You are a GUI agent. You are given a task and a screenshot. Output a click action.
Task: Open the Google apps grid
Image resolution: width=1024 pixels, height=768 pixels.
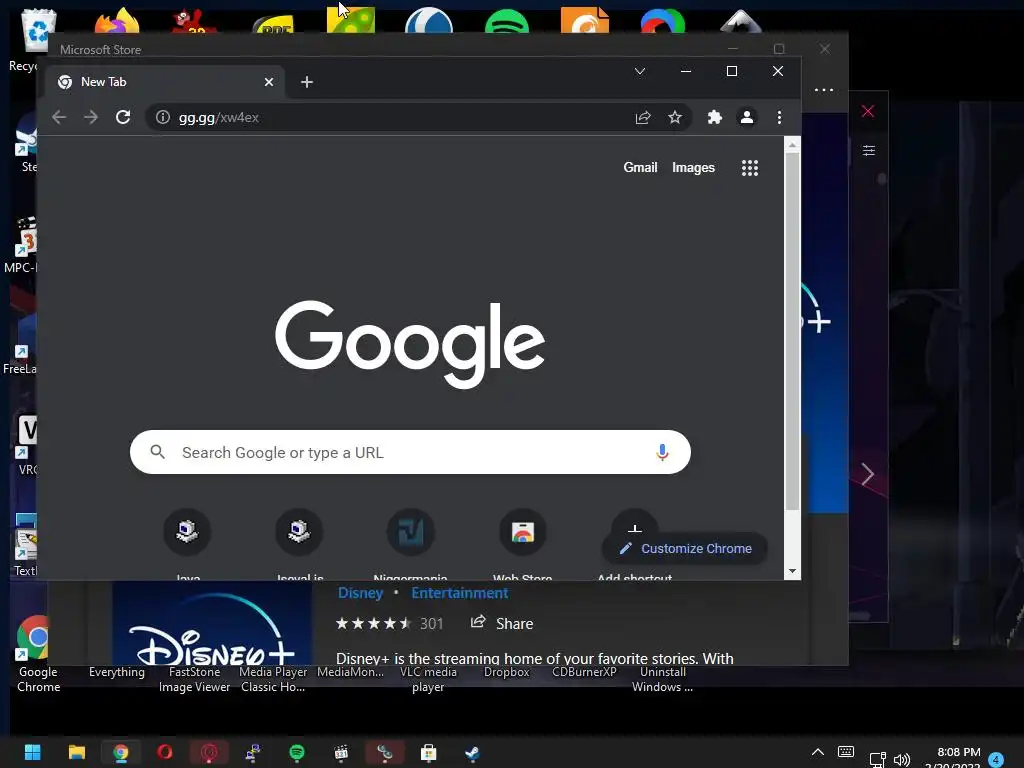point(750,168)
